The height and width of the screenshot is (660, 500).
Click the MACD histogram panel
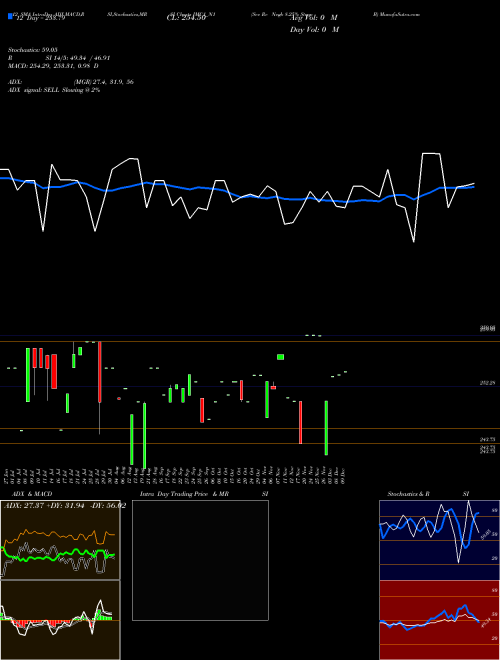pos(60,620)
